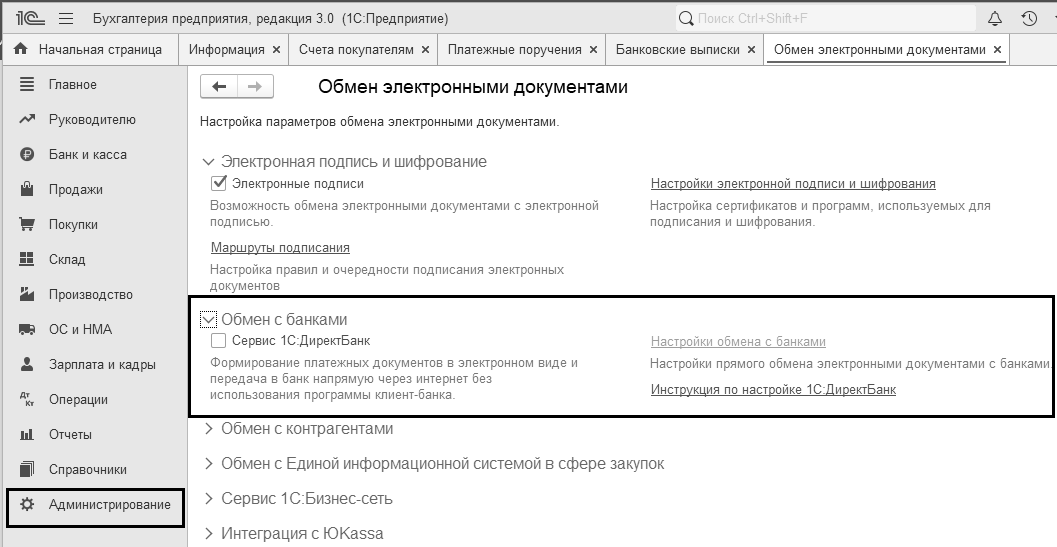
Task: Enable the Сервис 1С:ДиректБанк checkbox
Action: point(219,341)
